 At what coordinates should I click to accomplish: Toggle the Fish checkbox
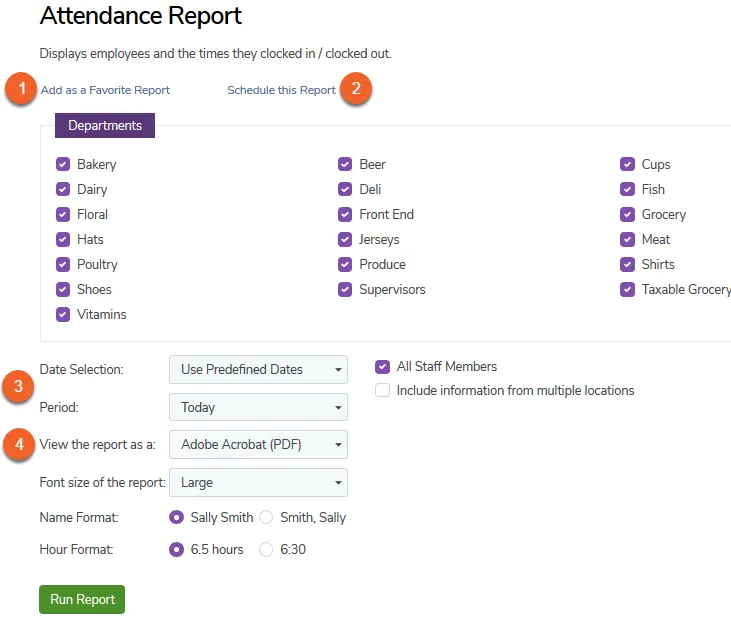click(628, 189)
